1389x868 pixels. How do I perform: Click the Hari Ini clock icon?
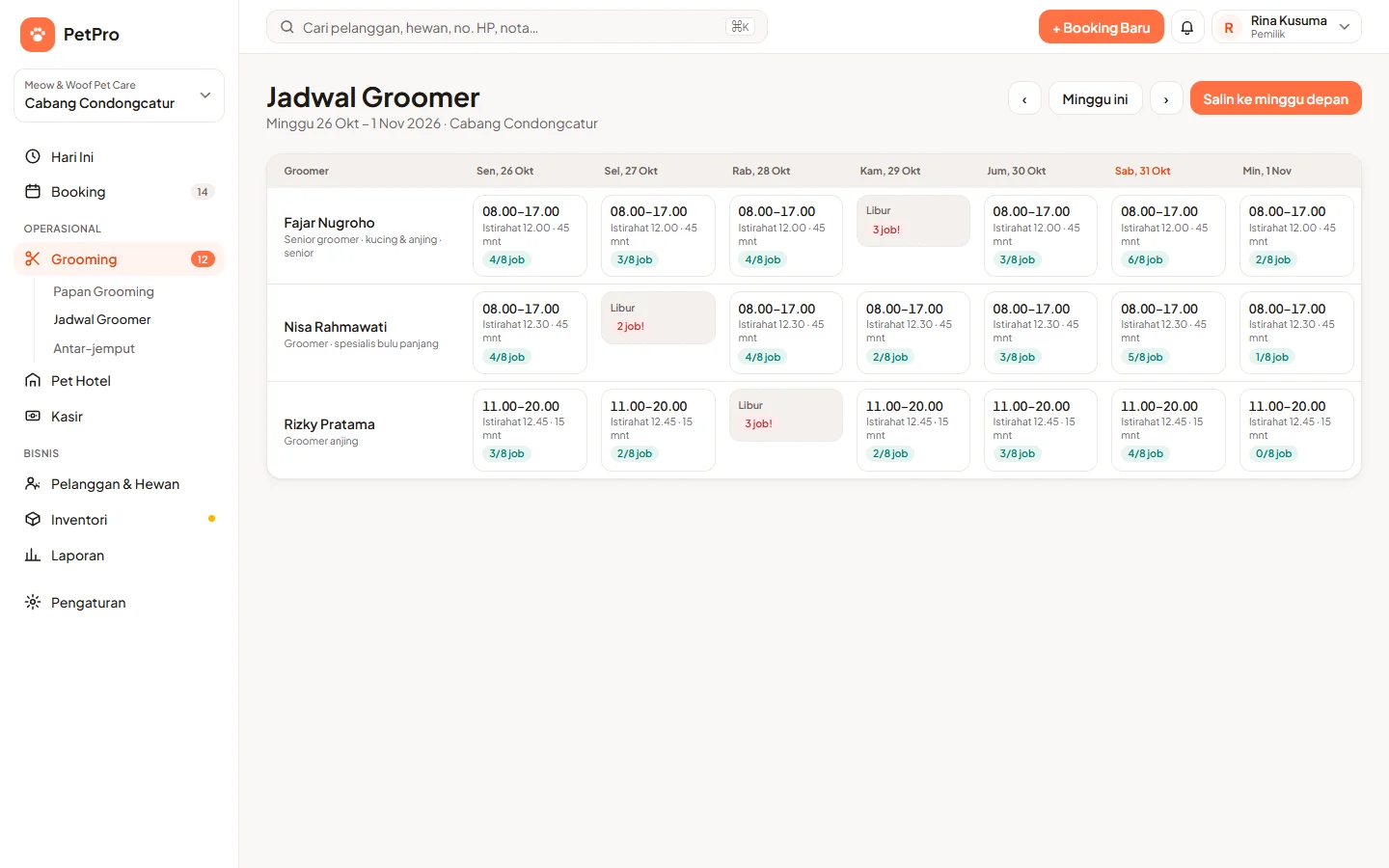pos(33,156)
